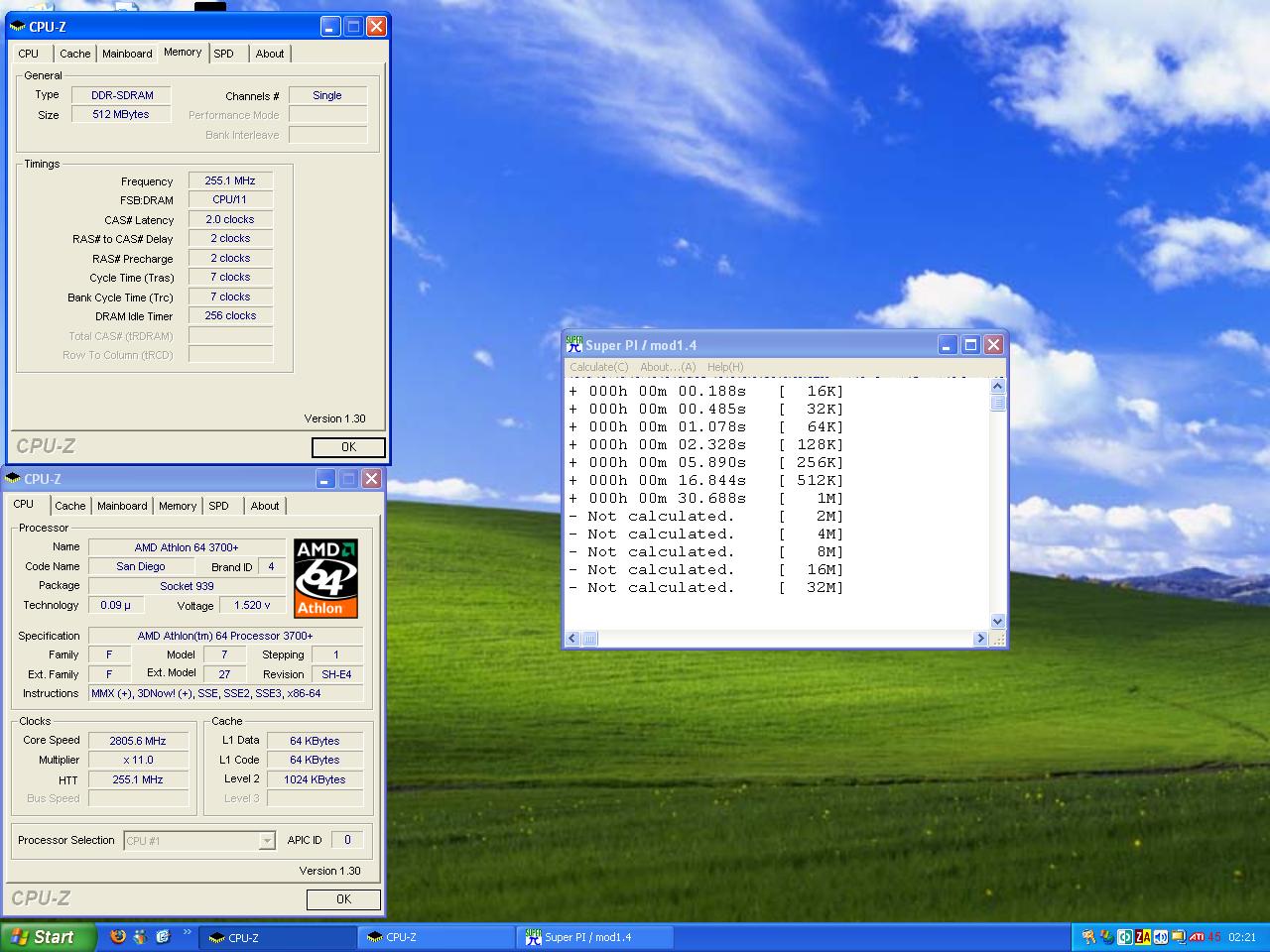
Task: Switch to Cache tab in the lower CPU-Z window
Action: click(x=69, y=506)
